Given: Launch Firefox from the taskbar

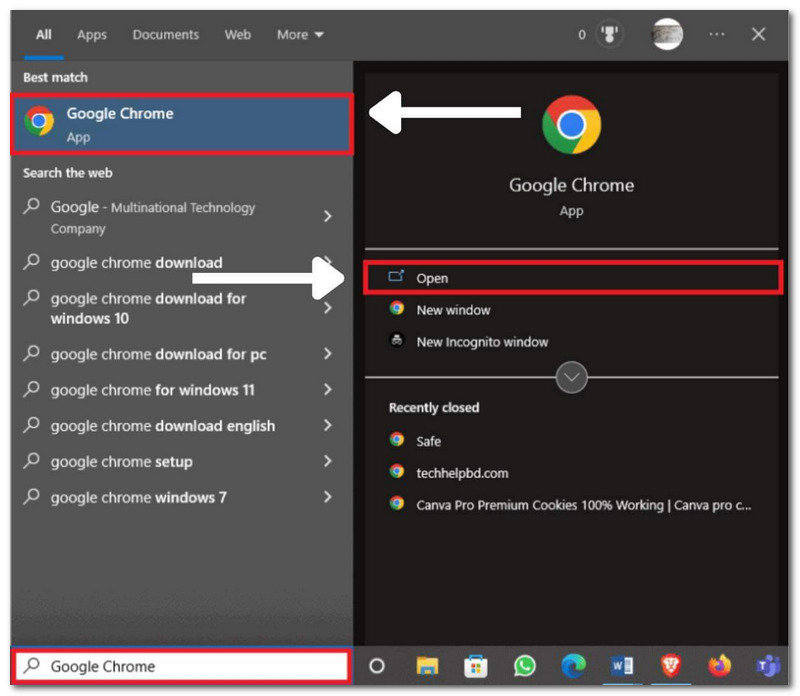Looking at the screenshot, I should pyautogui.click(x=719, y=666).
